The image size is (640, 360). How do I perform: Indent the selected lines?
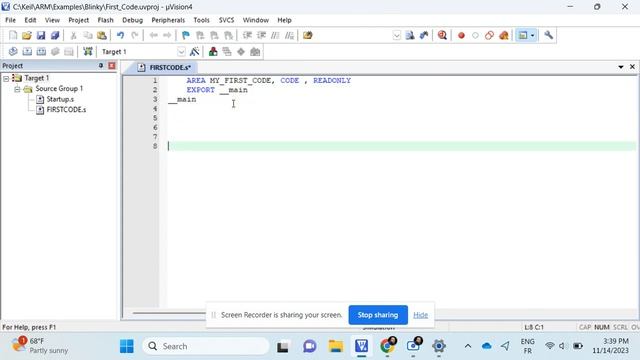pos(247,36)
